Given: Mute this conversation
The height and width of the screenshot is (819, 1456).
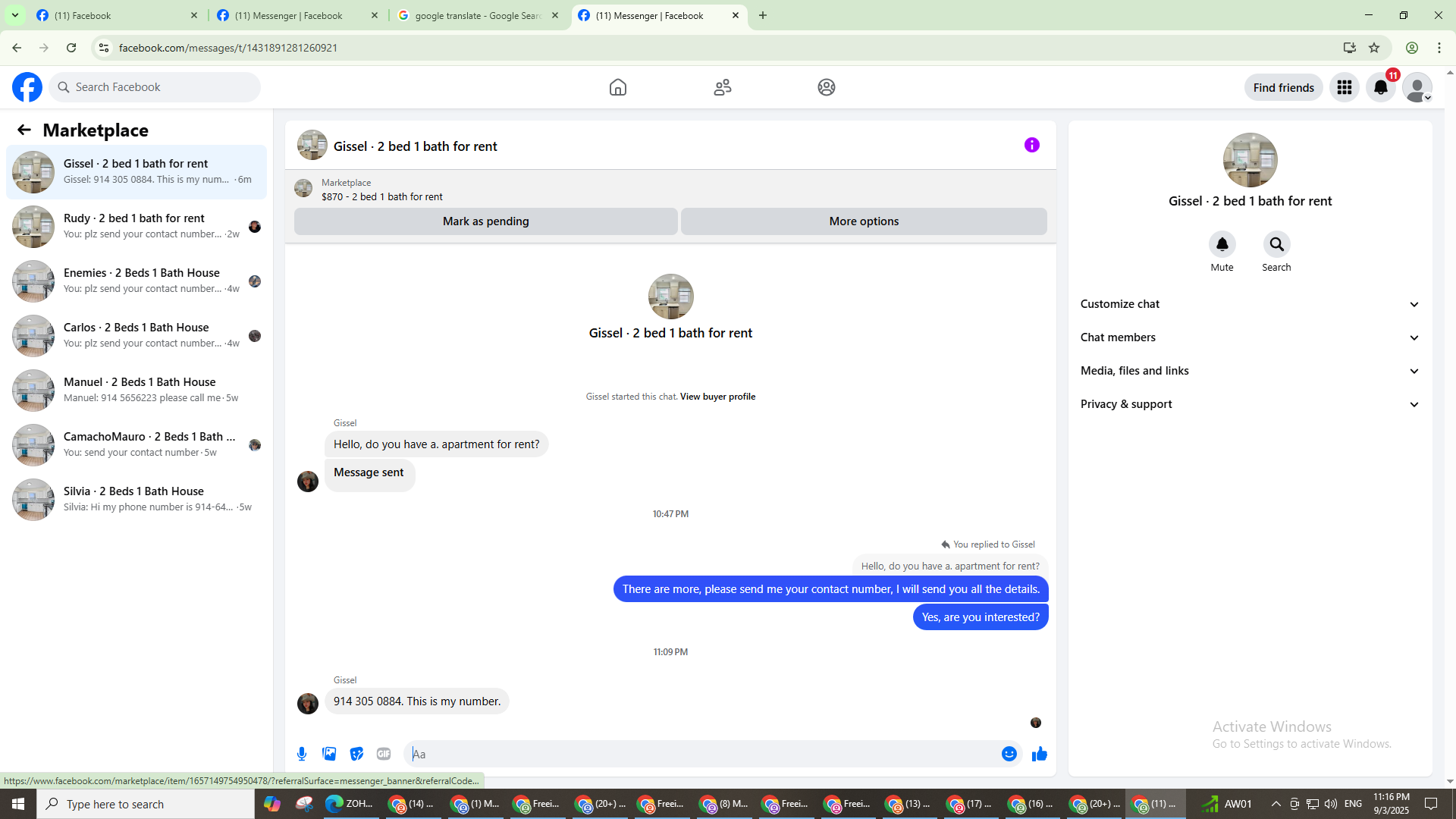Looking at the screenshot, I should 1222,244.
